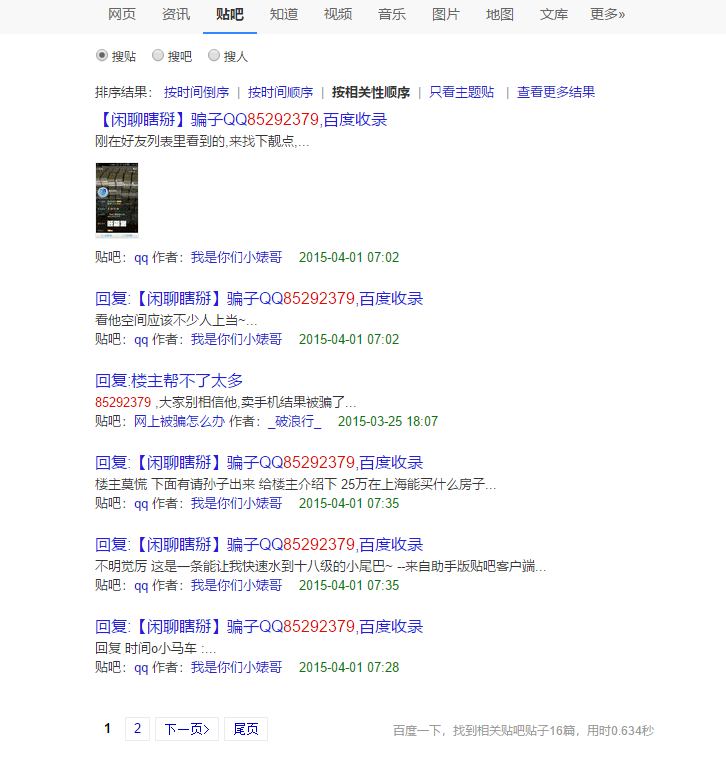
Task: Open reply result with snippet 不明觉厉
Action: pos(259,544)
